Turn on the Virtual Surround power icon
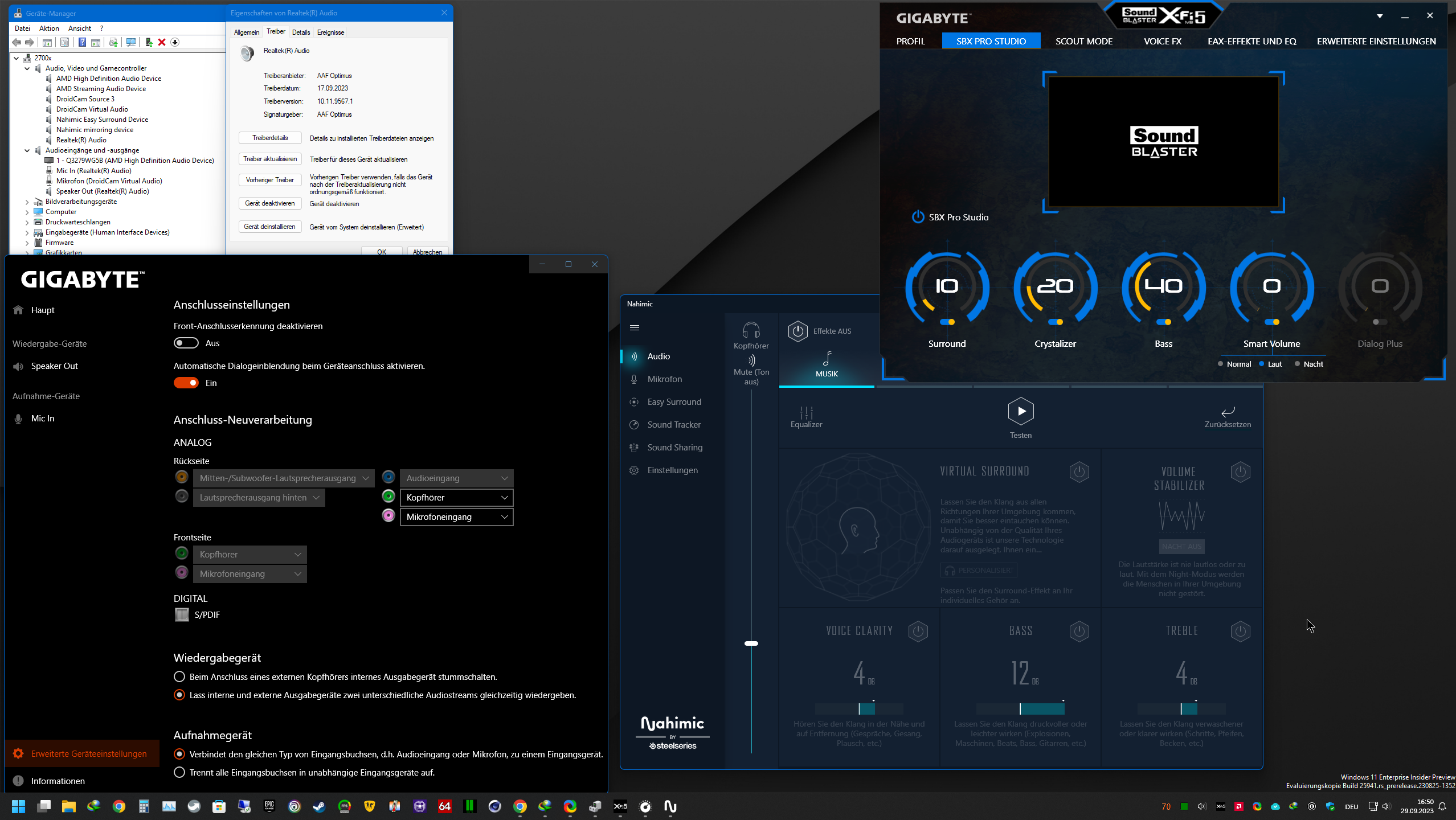 (x=1079, y=471)
